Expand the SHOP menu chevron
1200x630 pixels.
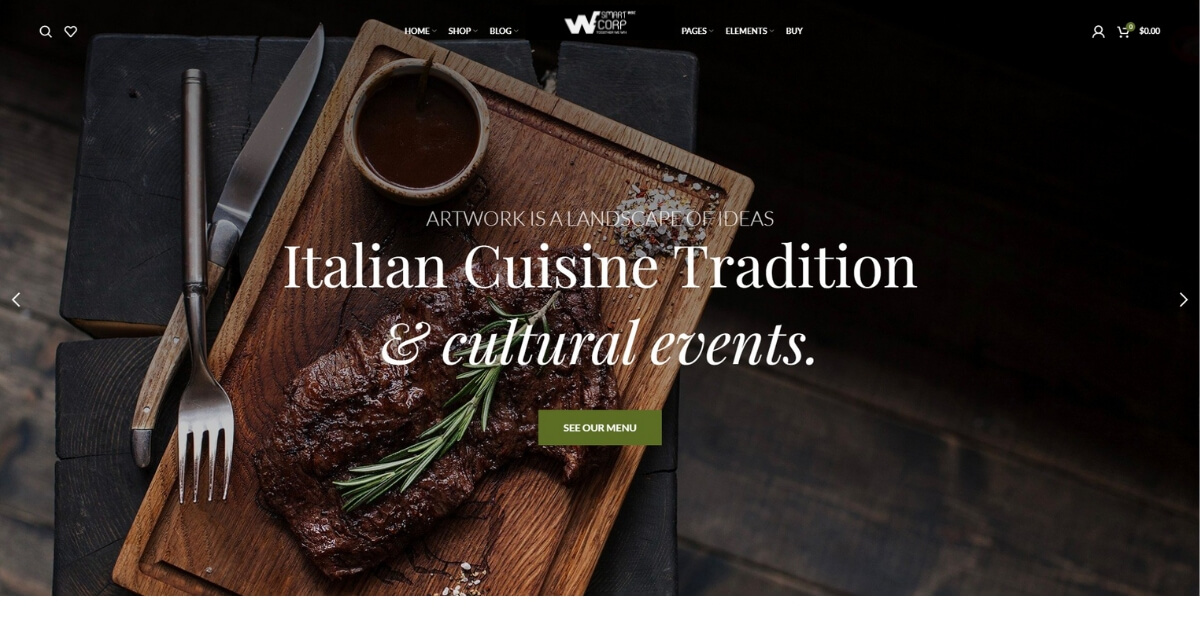coord(476,32)
